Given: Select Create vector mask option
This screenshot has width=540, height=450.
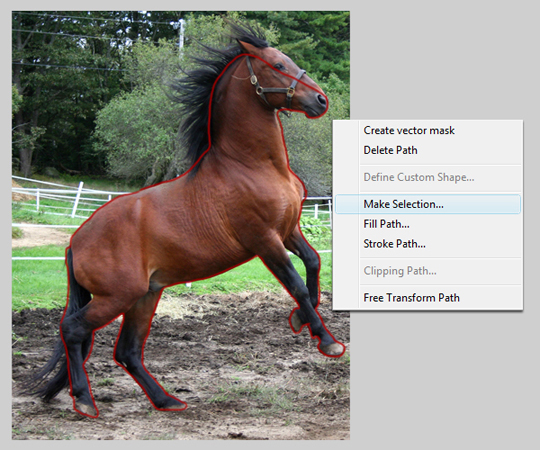Looking at the screenshot, I should (409, 130).
